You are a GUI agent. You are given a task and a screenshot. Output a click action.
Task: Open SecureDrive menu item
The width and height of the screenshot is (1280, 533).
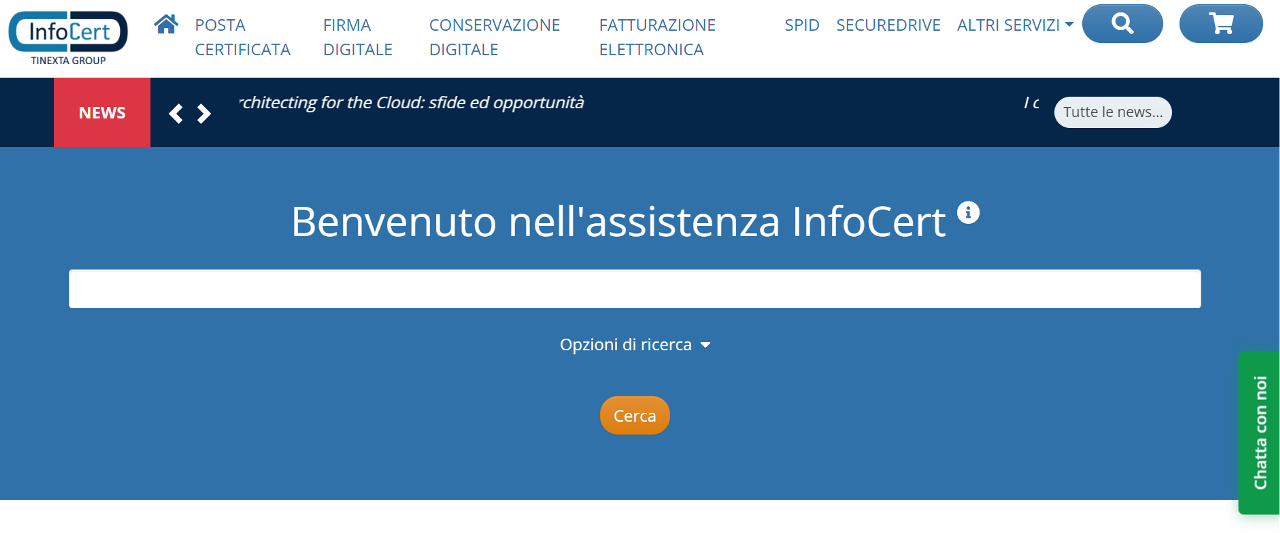[x=888, y=25]
